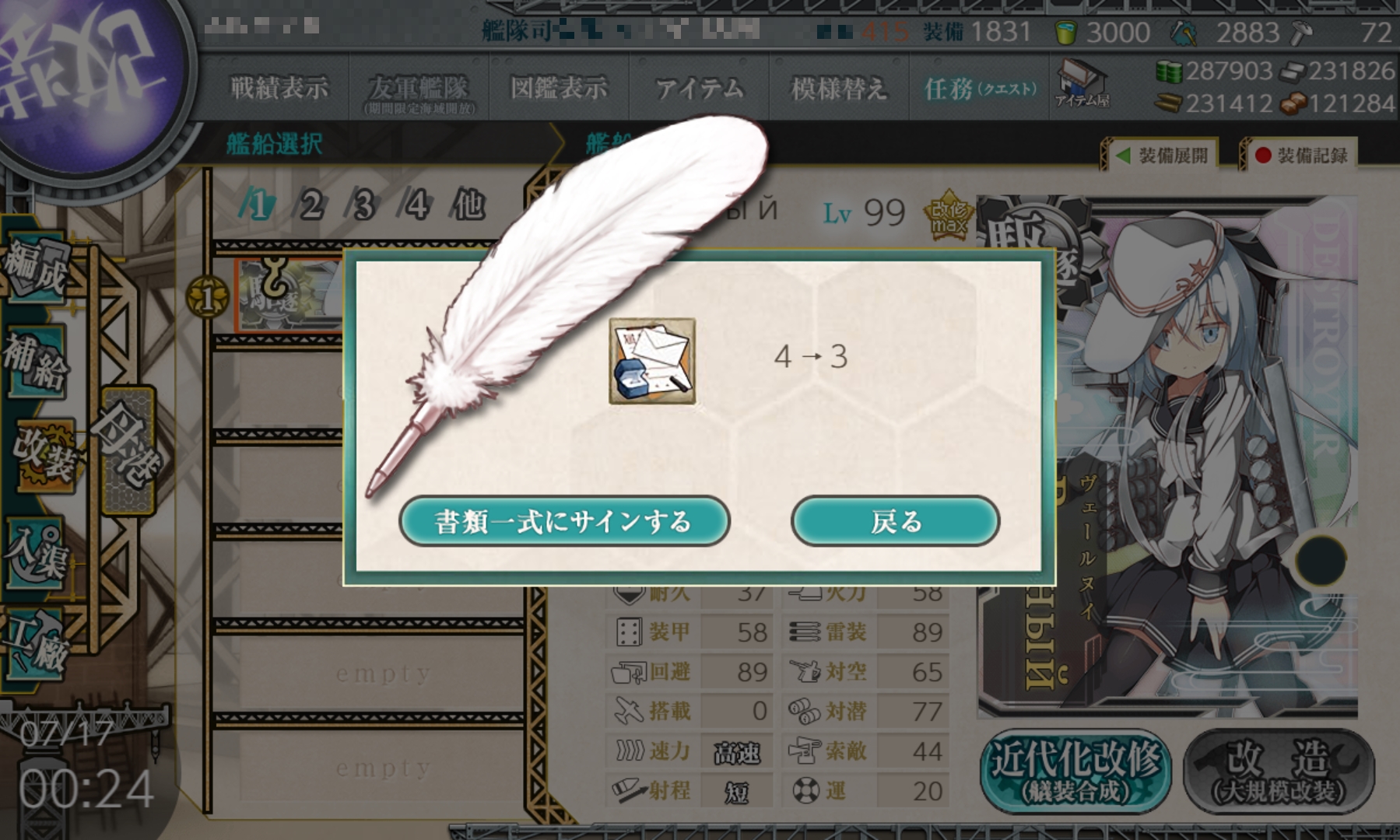Open the アイテム屋 item shop icon
This screenshot has height=840, width=1400.
1082,82
